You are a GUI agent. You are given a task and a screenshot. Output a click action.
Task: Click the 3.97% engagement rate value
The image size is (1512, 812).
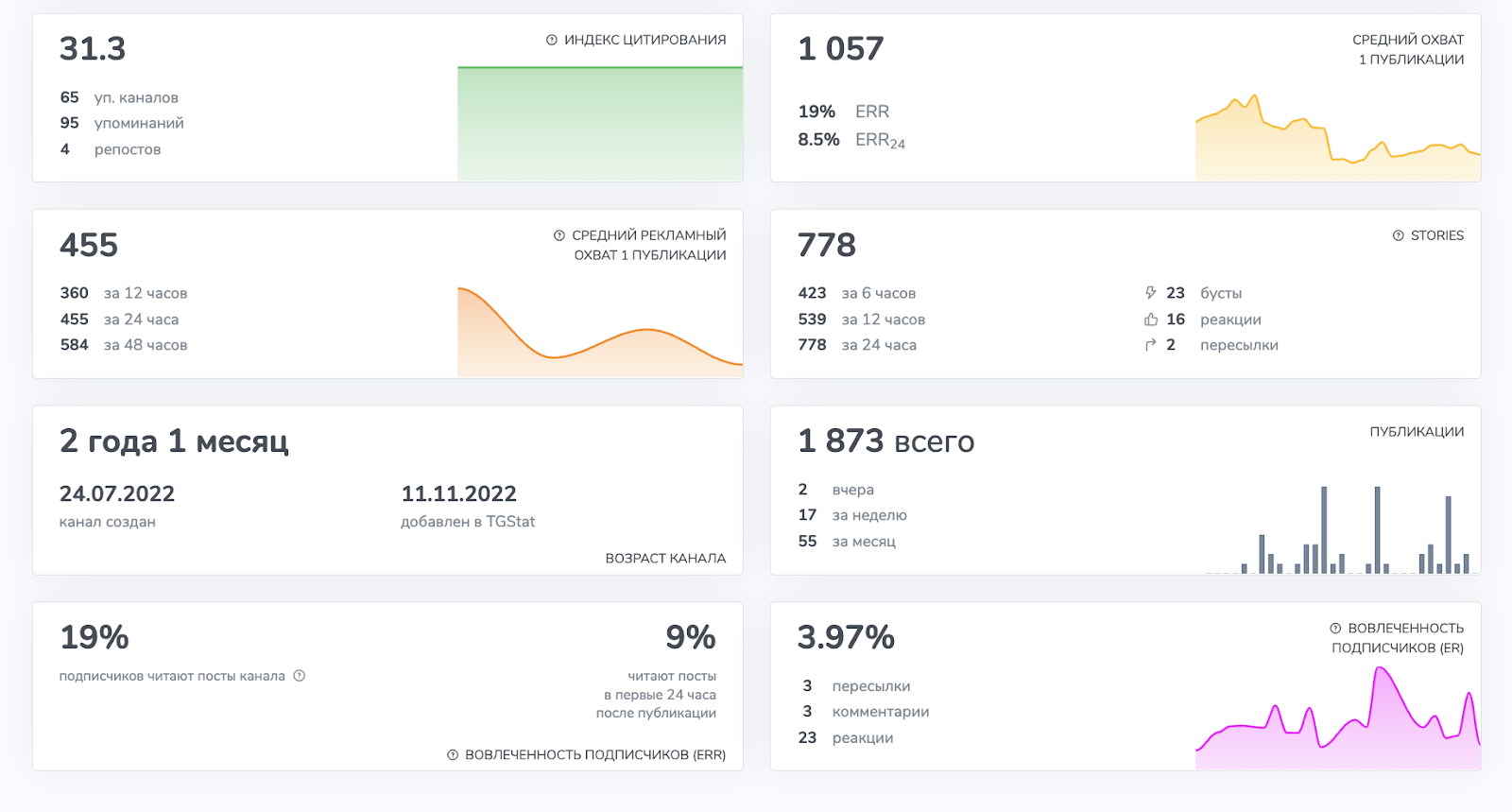coord(847,637)
